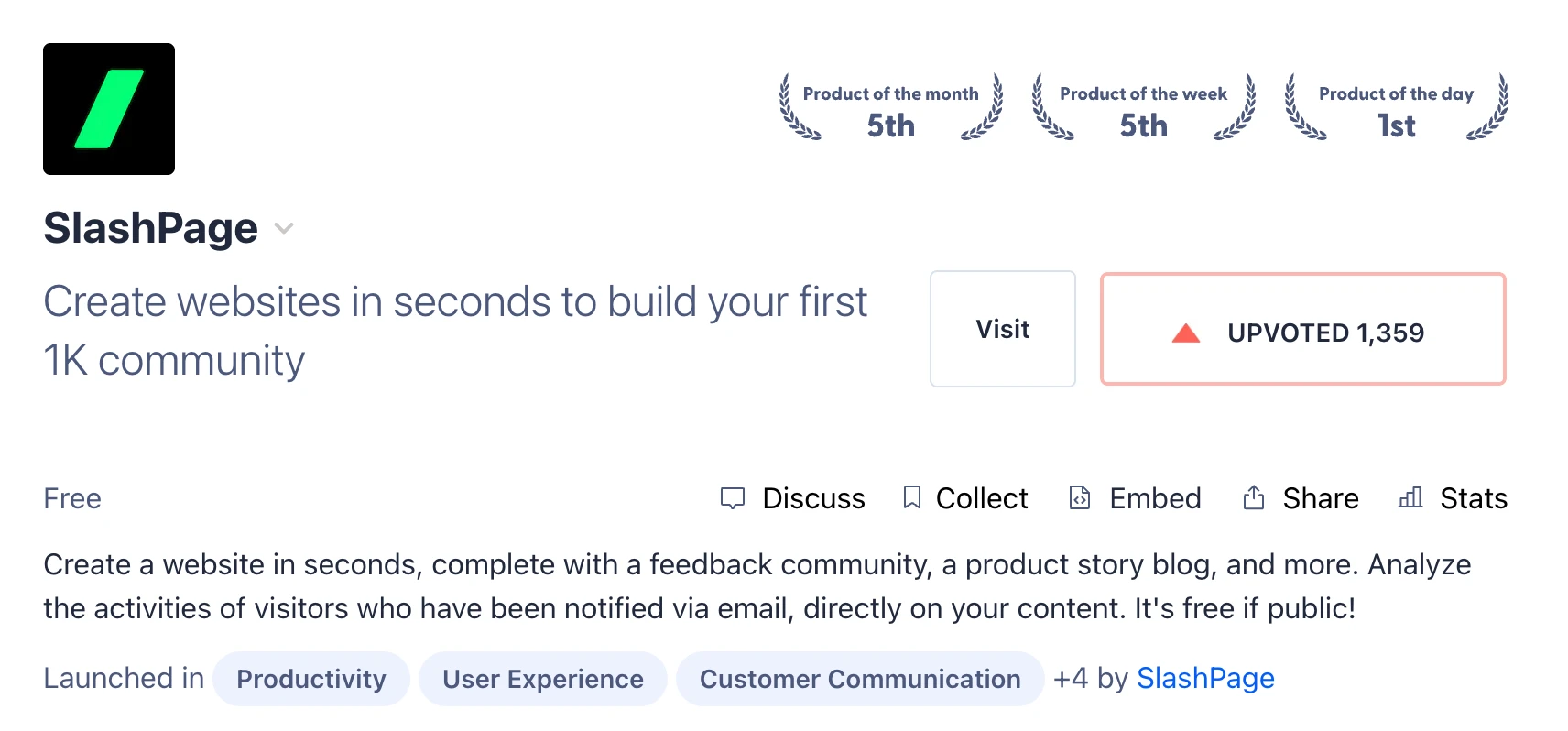Image resolution: width=1568 pixels, height=731 pixels.
Task: Click the Discuss speech bubble icon
Action: coord(733,498)
